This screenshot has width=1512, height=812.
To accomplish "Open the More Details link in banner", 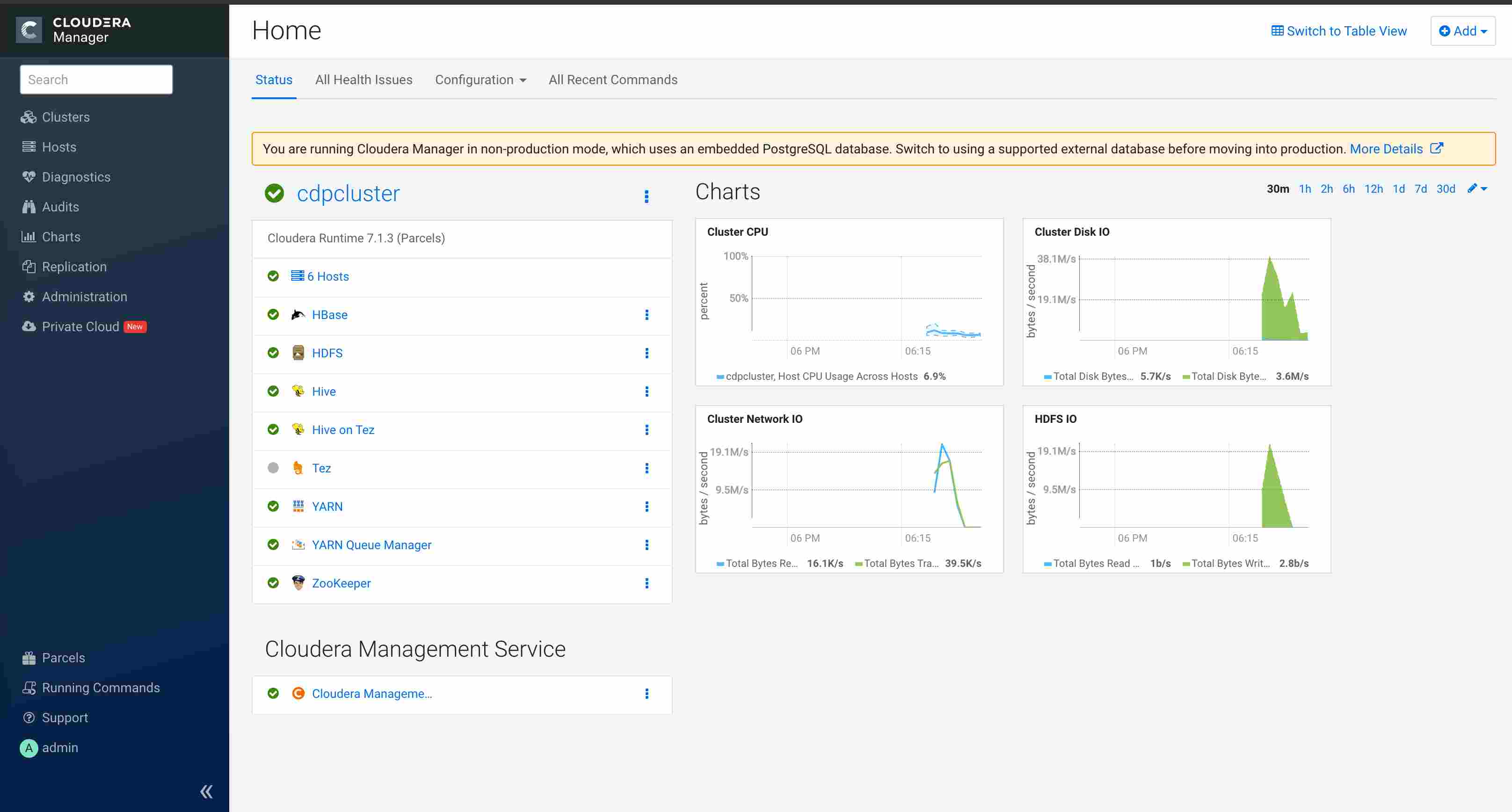I will point(1386,149).
